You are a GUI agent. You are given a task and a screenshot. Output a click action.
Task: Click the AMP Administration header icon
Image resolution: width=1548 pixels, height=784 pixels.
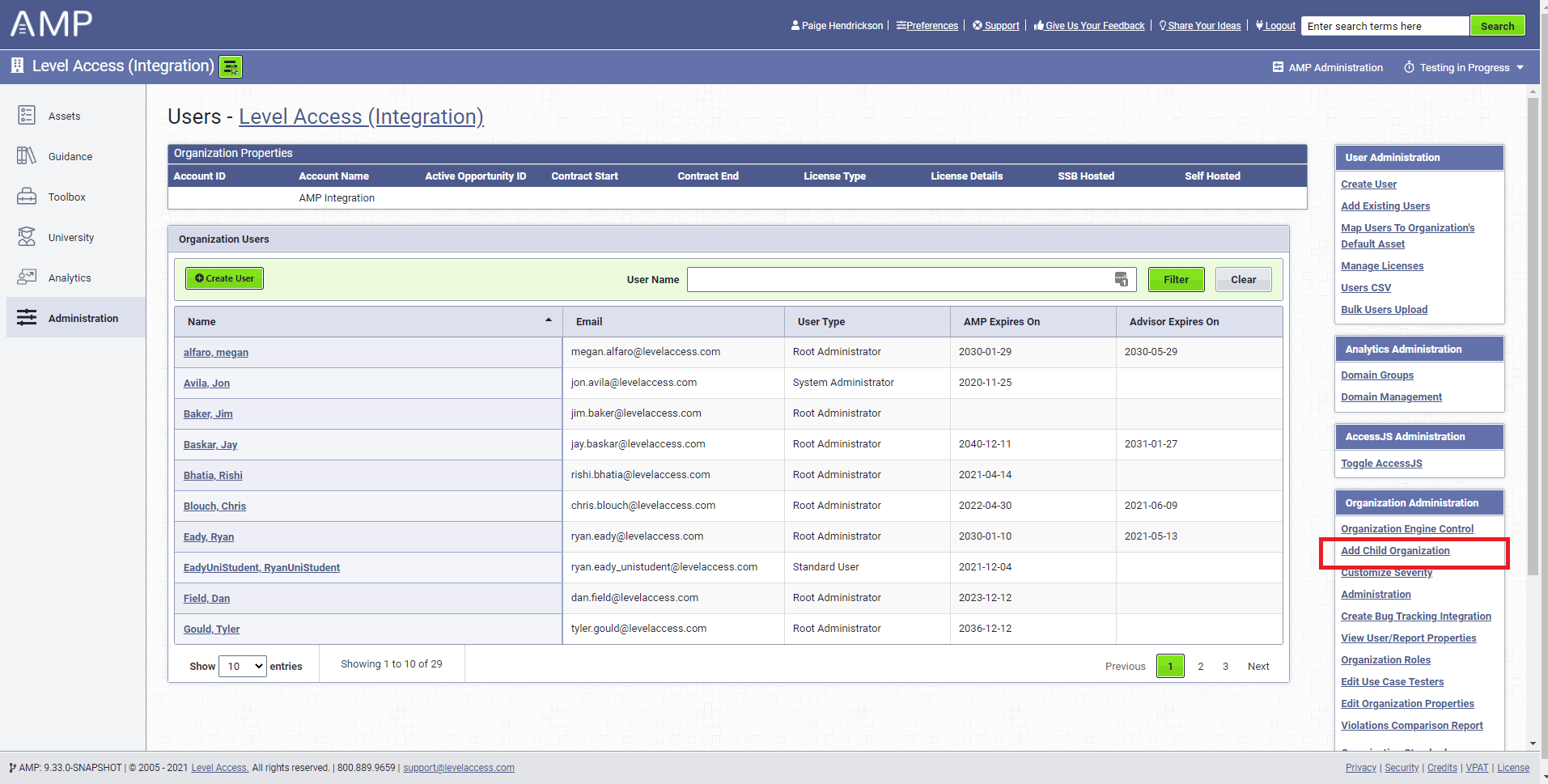tap(1278, 67)
